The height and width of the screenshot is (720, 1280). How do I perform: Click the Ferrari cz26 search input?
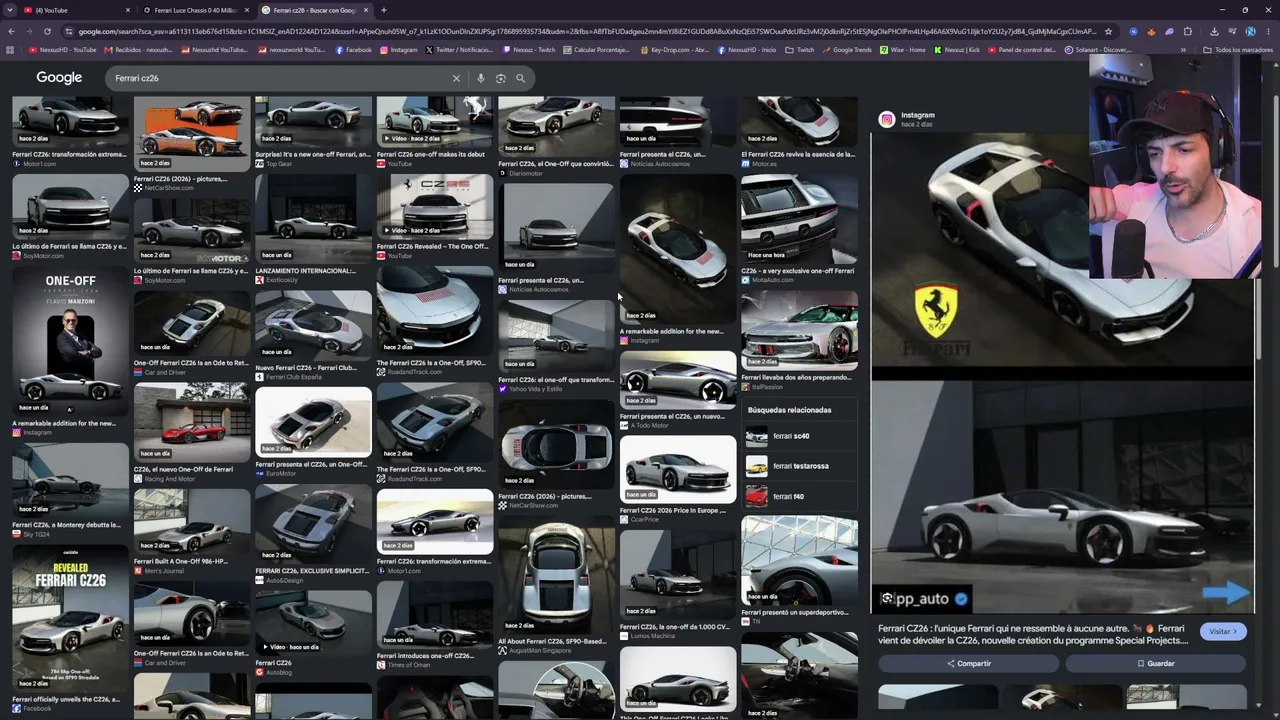[280, 78]
